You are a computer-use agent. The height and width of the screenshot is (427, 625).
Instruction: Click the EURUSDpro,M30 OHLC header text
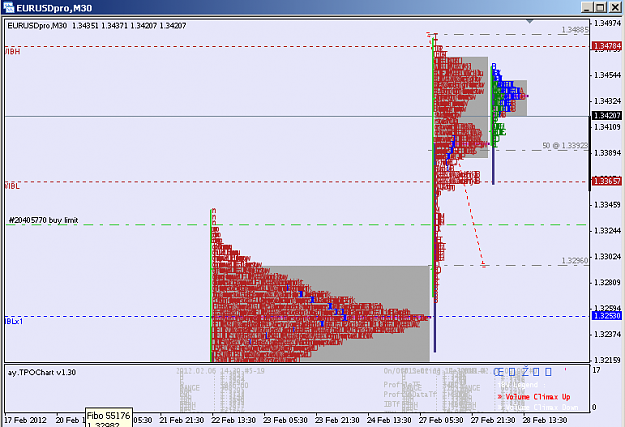[x=97, y=26]
